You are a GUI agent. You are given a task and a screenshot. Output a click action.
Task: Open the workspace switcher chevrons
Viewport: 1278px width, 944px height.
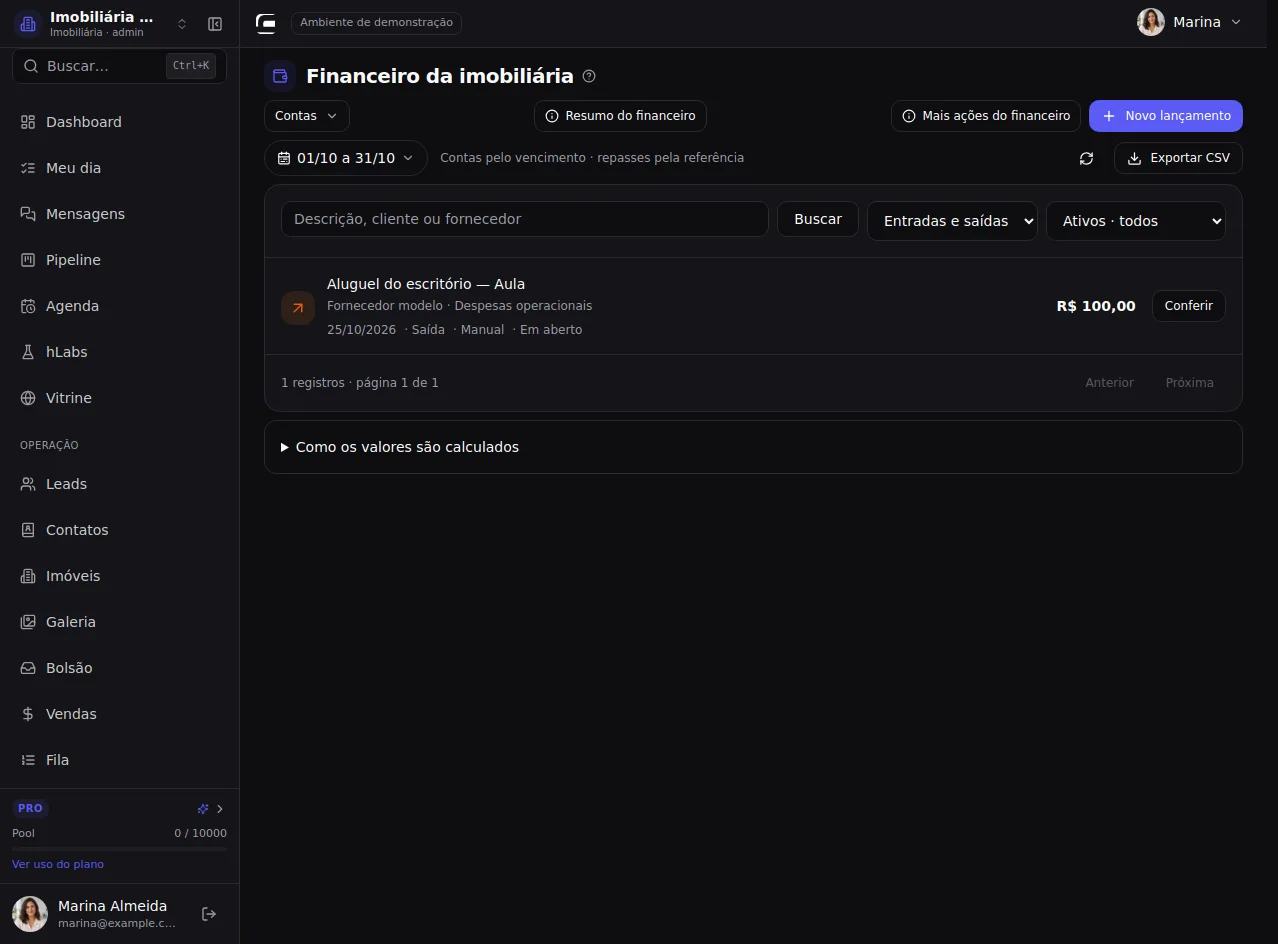point(182,24)
